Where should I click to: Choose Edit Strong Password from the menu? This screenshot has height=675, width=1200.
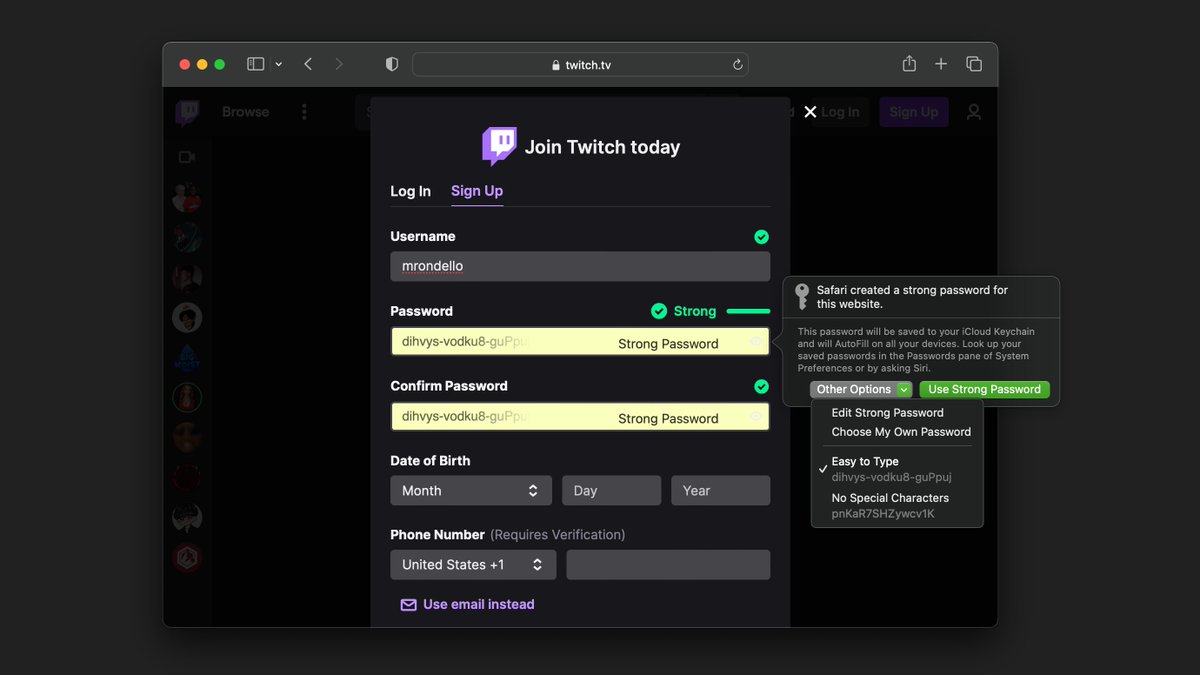[x=888, y=413]
